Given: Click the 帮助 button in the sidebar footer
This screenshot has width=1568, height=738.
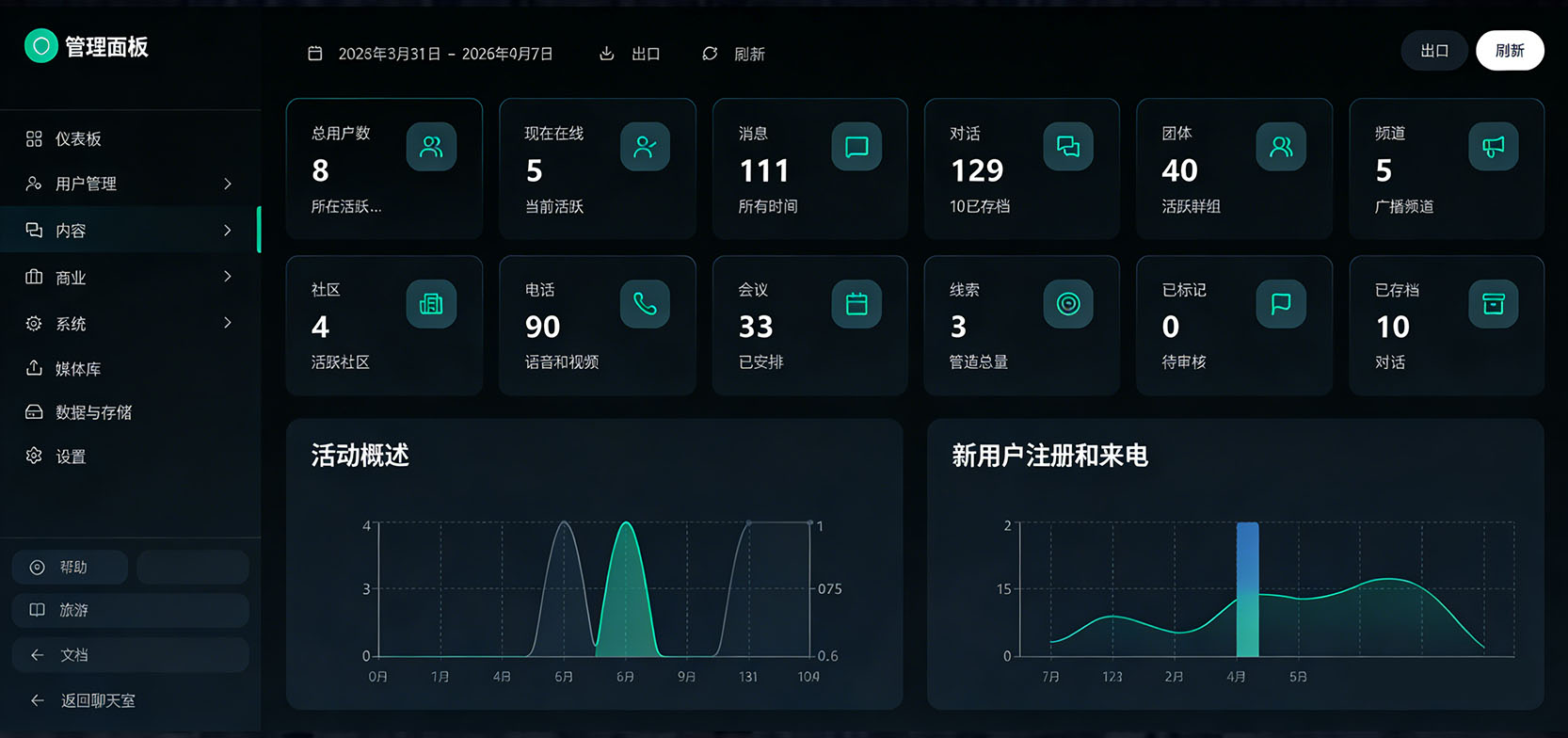Looking at the screenshot, I should coord(70,567).
